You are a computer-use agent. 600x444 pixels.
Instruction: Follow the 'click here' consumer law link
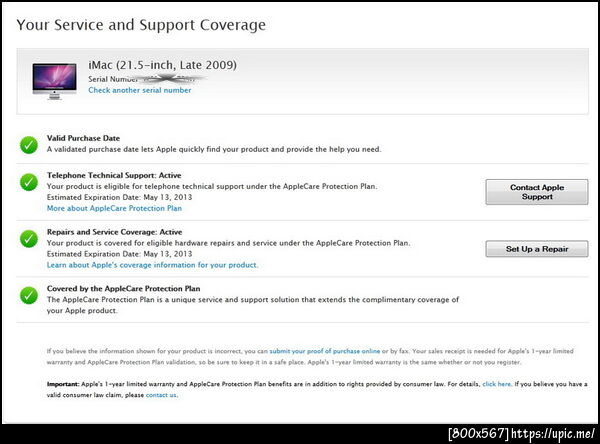497,384
